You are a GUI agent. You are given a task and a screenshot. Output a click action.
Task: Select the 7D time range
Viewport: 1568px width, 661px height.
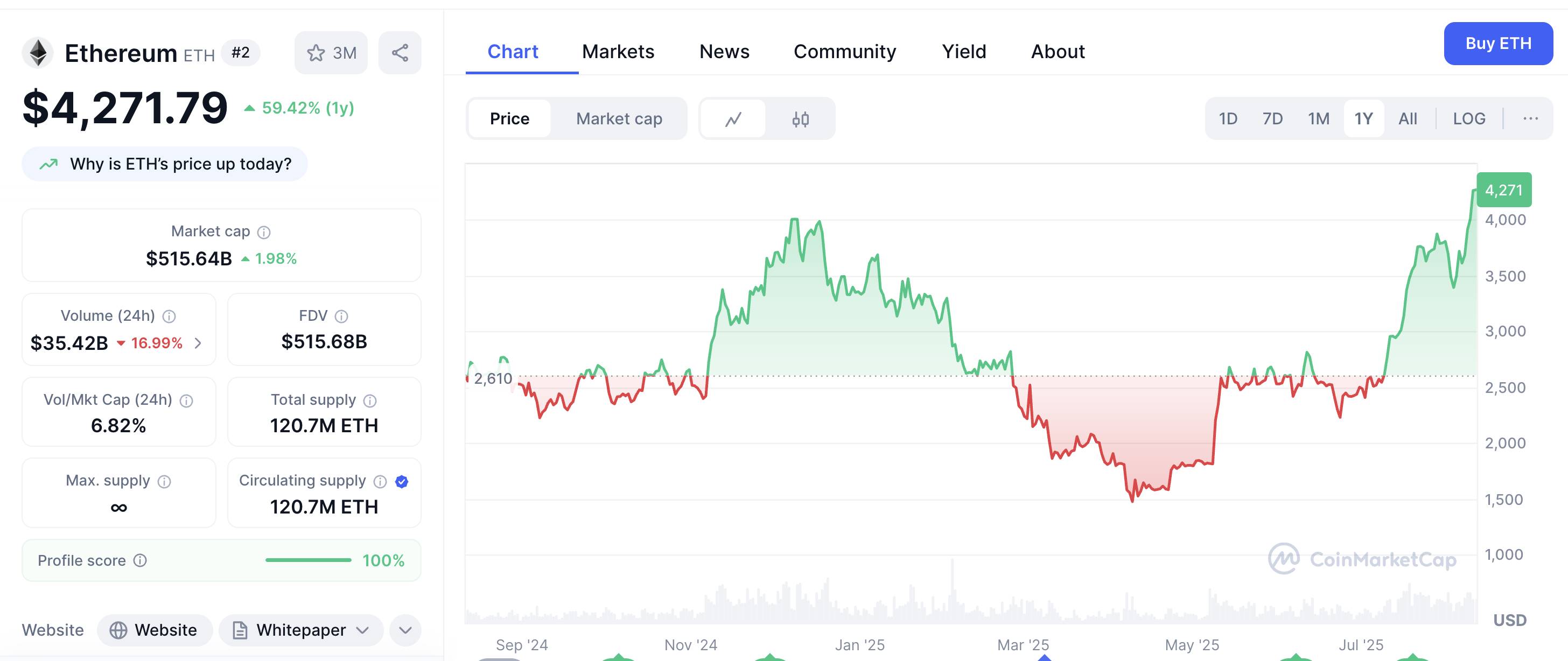tap(1271, 118)
